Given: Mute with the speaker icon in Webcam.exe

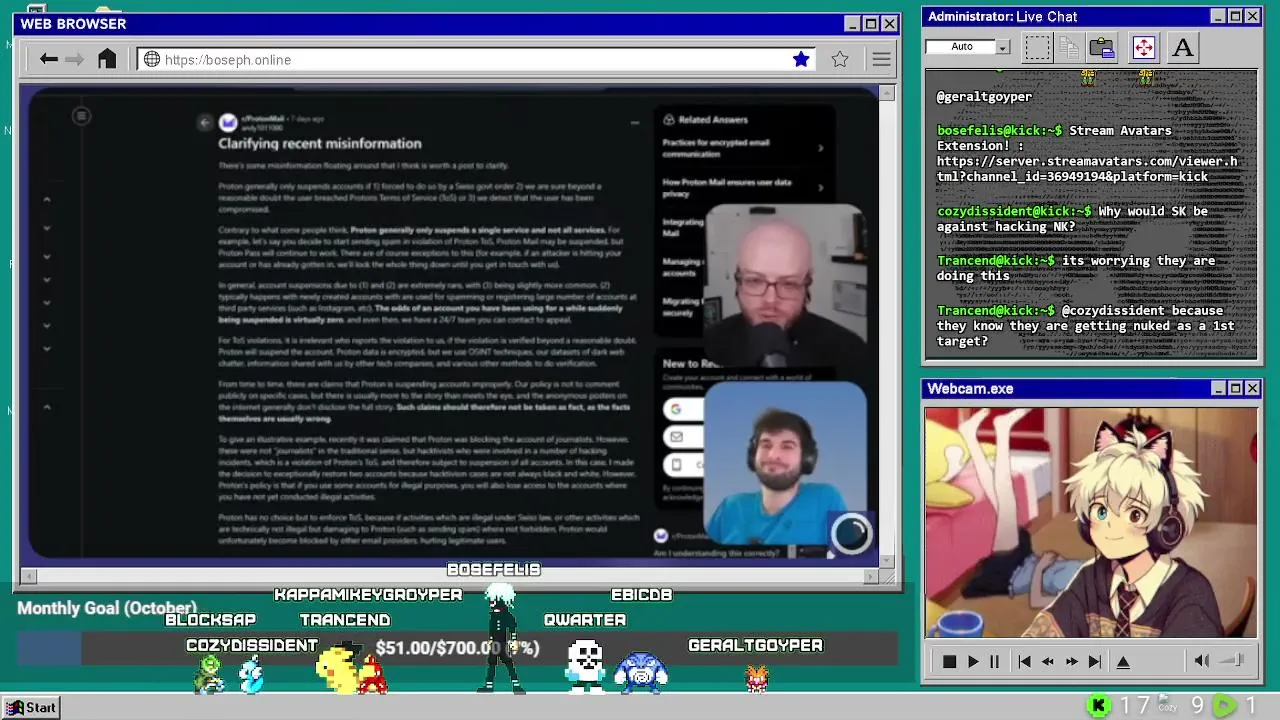Looking at the screenshot, I should click(1202, 660).
